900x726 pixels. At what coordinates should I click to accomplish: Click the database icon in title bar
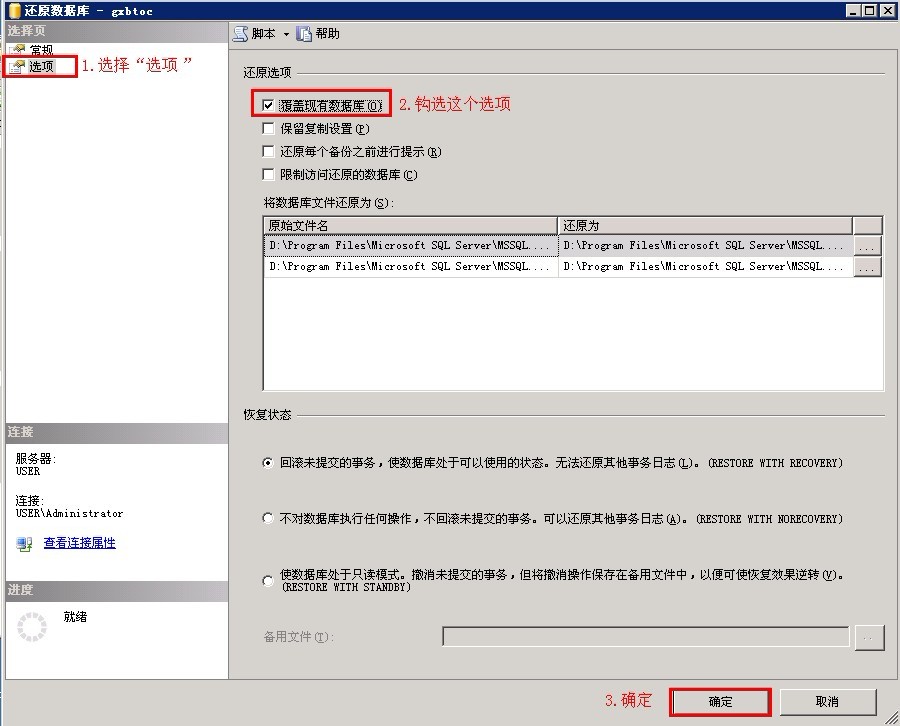point(14,10)
